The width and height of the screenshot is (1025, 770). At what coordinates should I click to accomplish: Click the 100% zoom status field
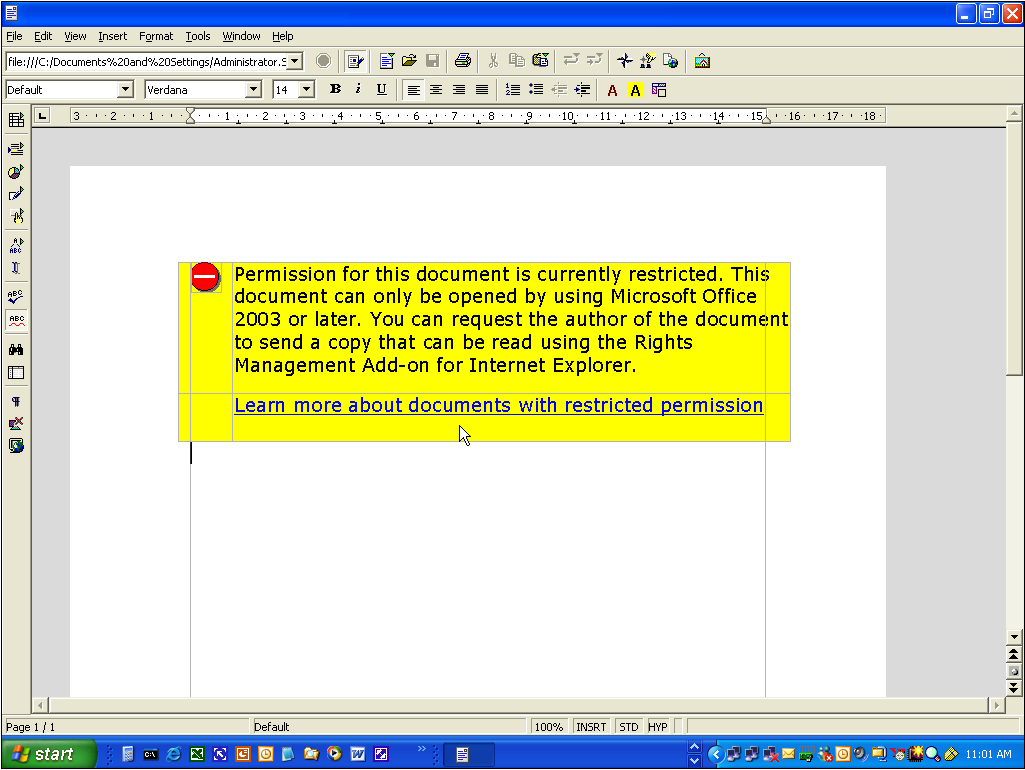click(x=548, y=727)
